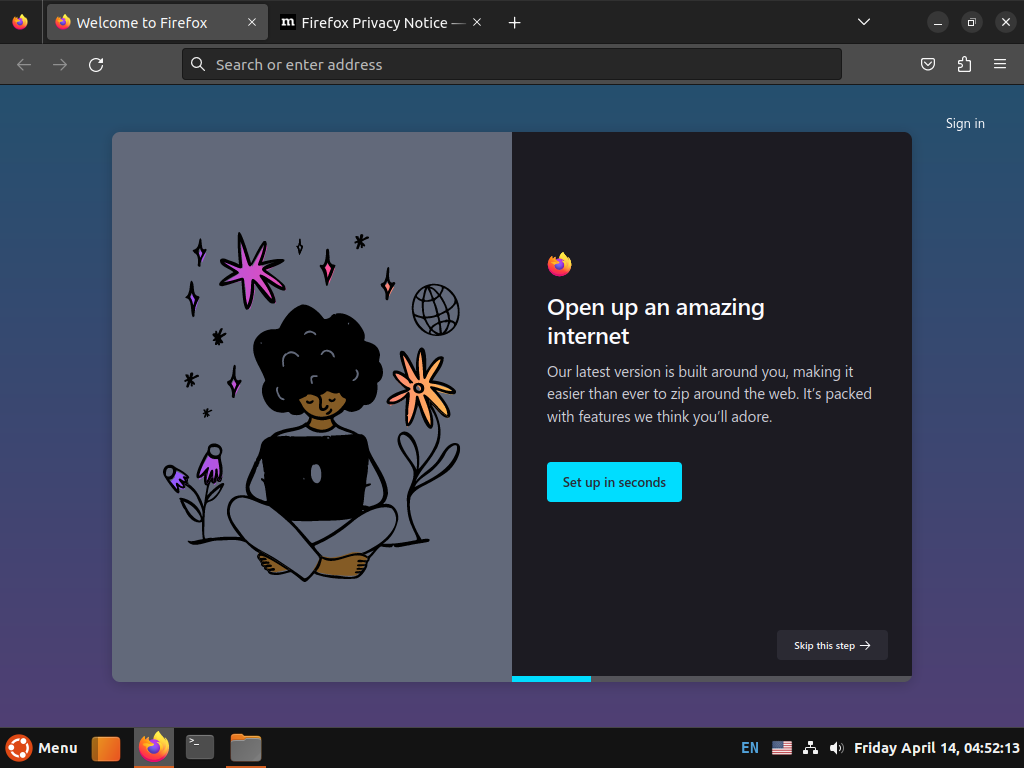
Task: Close the Firefox Privacy Notice tab
Action: (x=477, y=22)
